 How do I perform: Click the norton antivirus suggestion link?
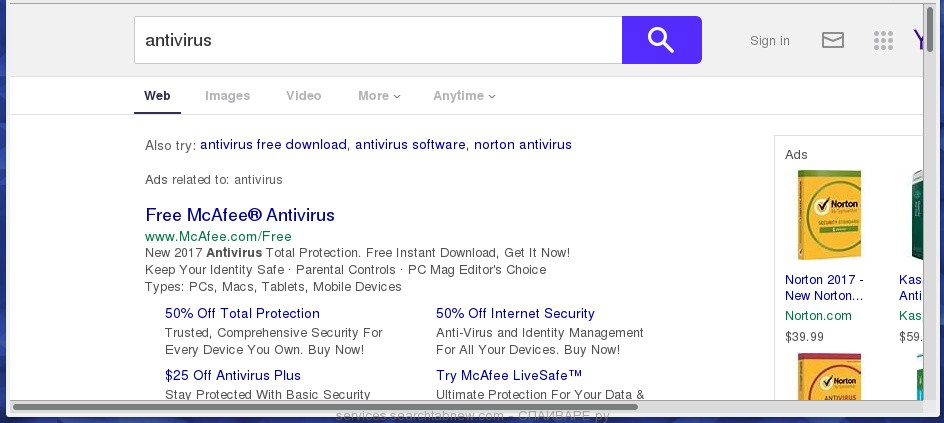point(523,145)
